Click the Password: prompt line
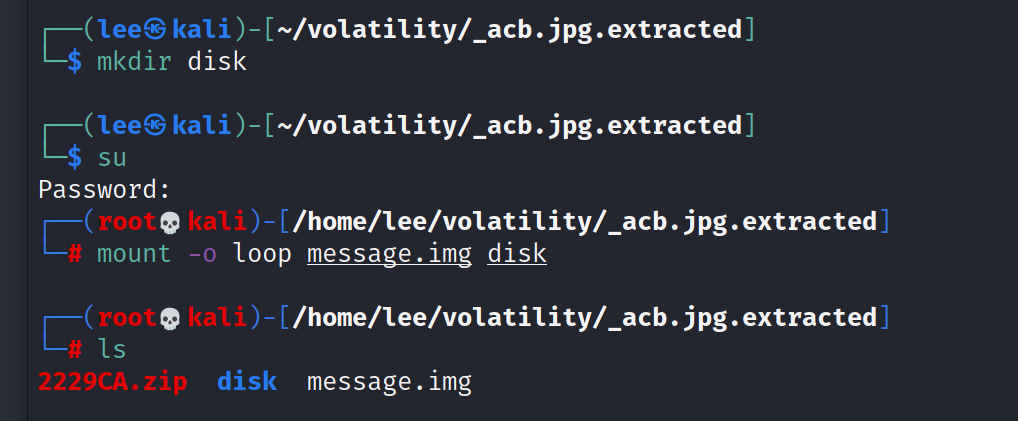1018x421 pixels. (105, 190)
